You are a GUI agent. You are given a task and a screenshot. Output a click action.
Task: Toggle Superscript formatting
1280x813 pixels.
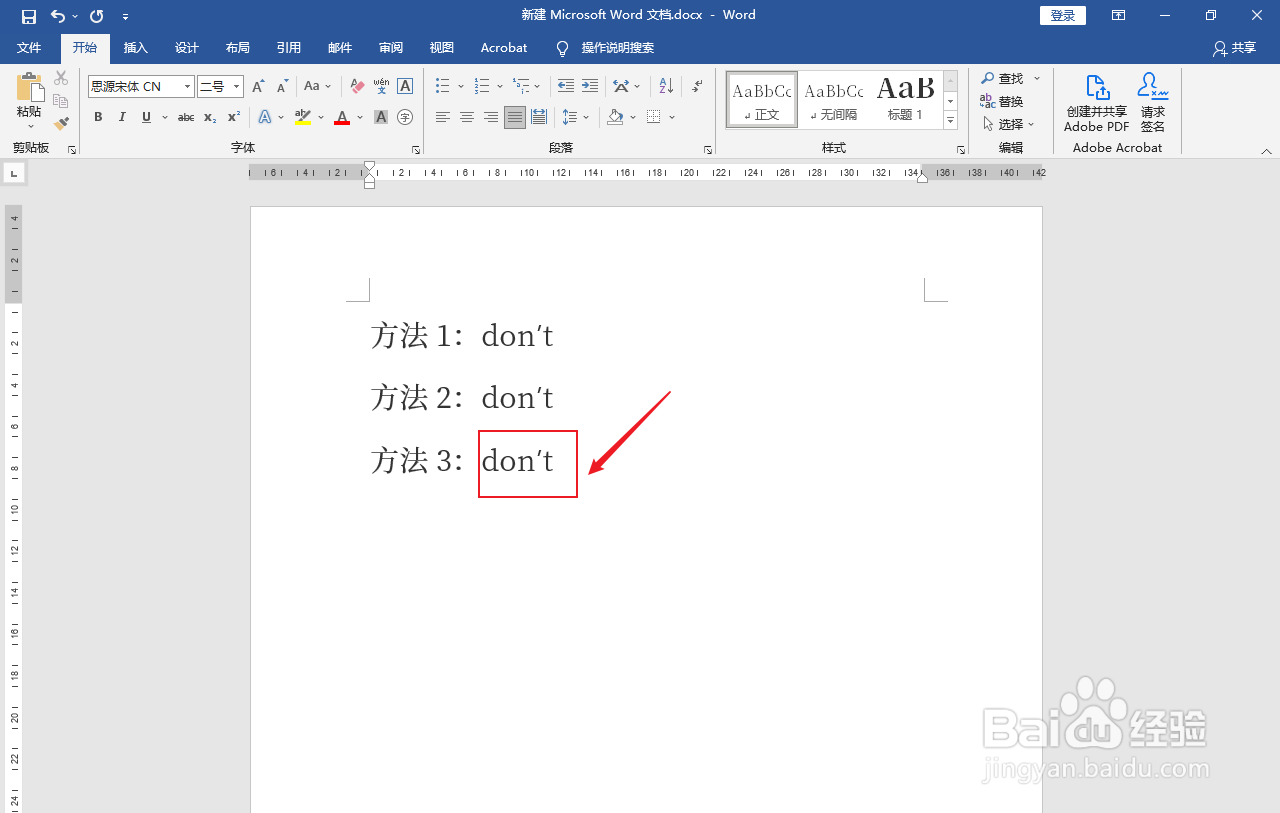(x=234, y=118)
